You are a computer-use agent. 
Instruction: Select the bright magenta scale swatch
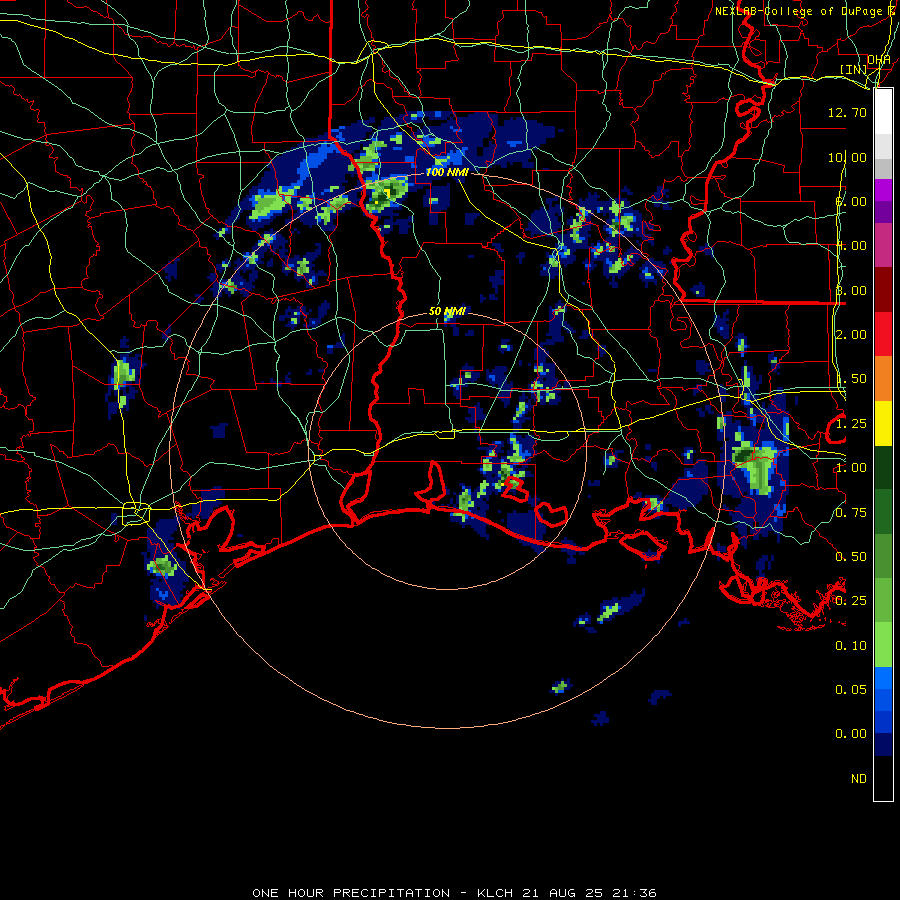pyautogui.click(x=883, y=190)
